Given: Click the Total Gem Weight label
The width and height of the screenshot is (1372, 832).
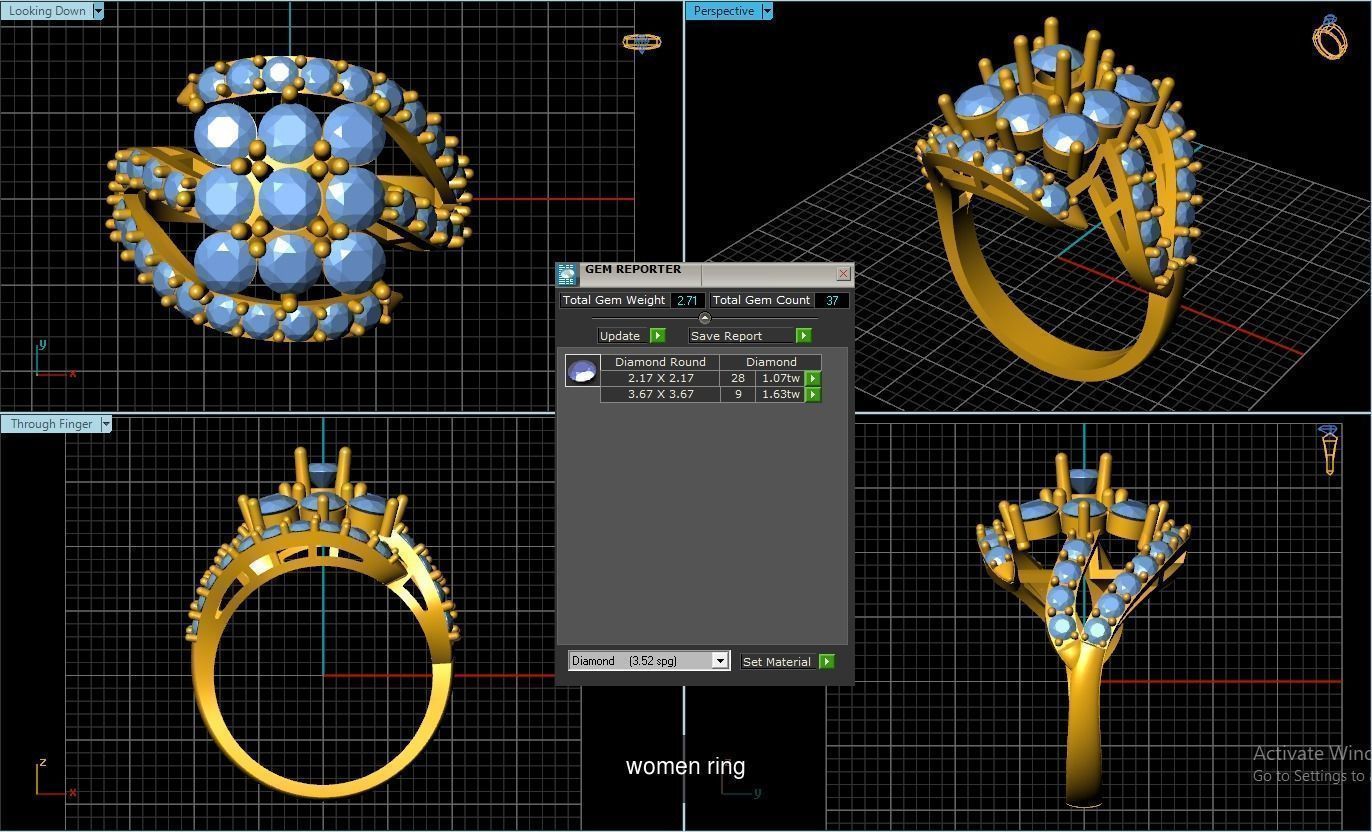Looking at the screenshot, I should [x=614, y=300].
